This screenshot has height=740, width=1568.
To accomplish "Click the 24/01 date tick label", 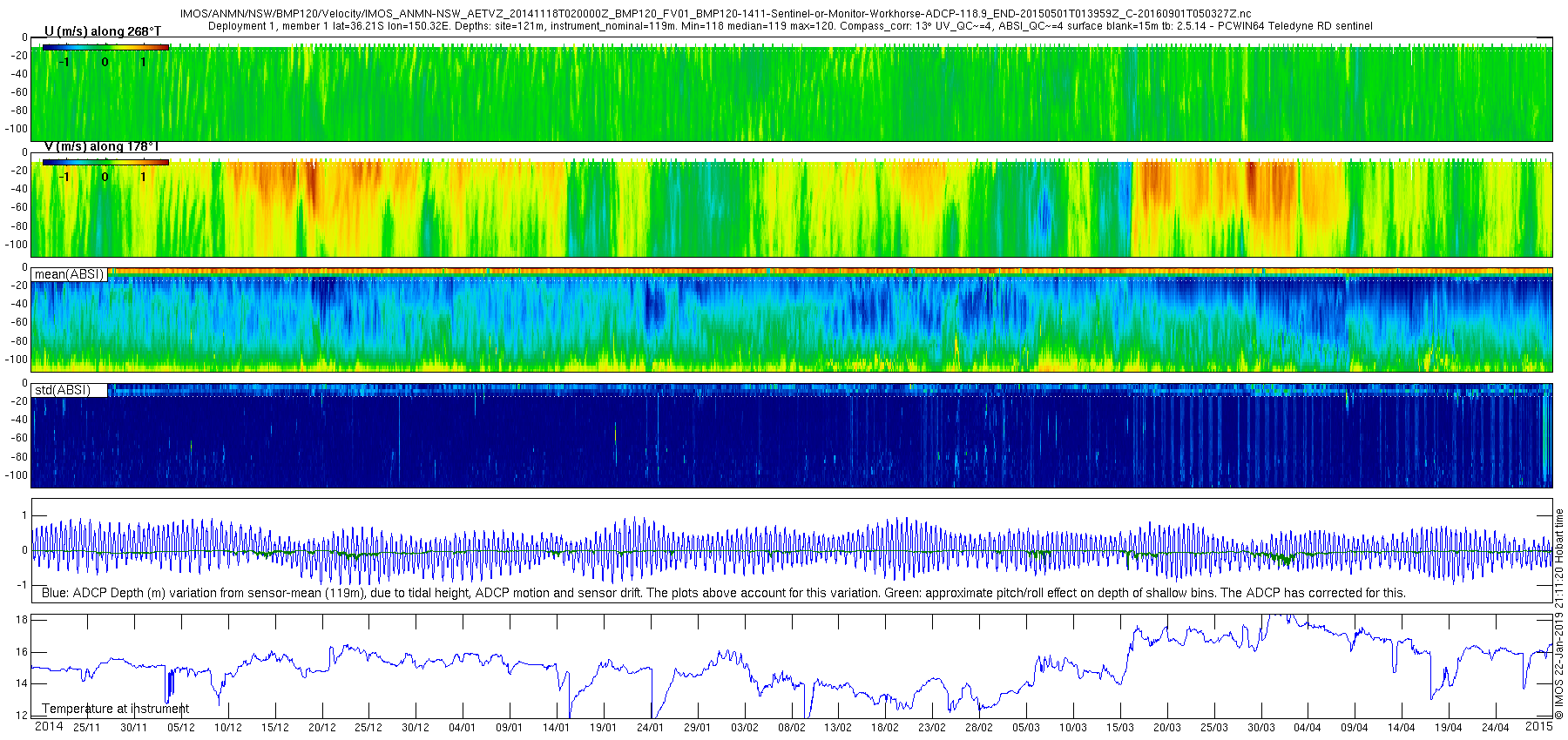I will coord(650,728).
